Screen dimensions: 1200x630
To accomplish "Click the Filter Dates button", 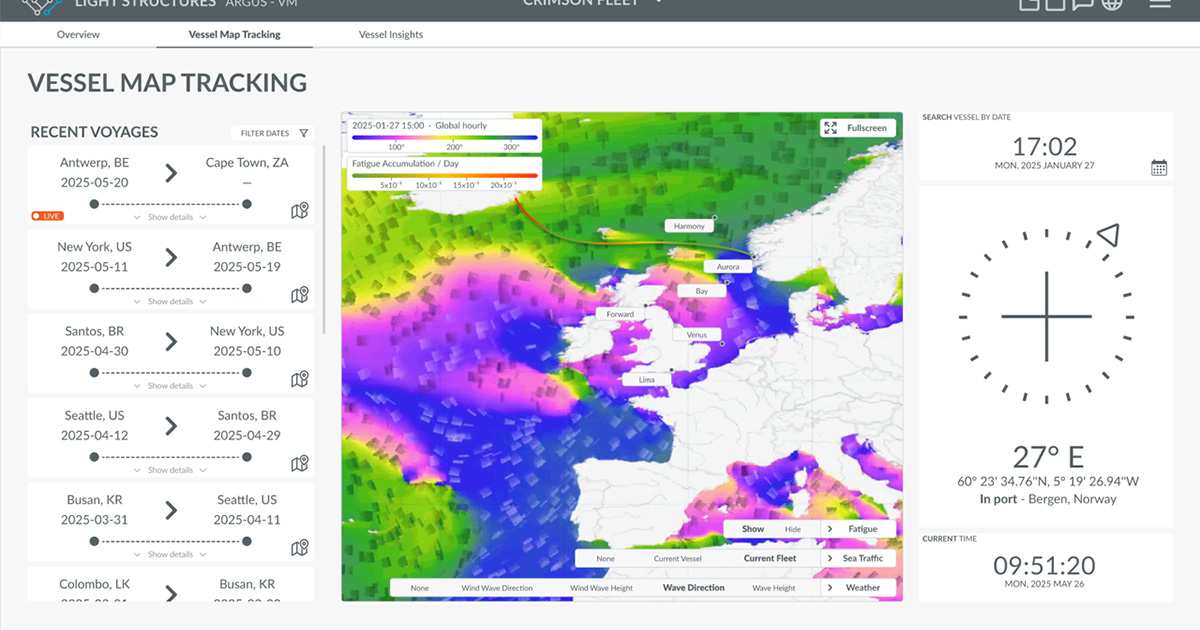I will [265, 132].
